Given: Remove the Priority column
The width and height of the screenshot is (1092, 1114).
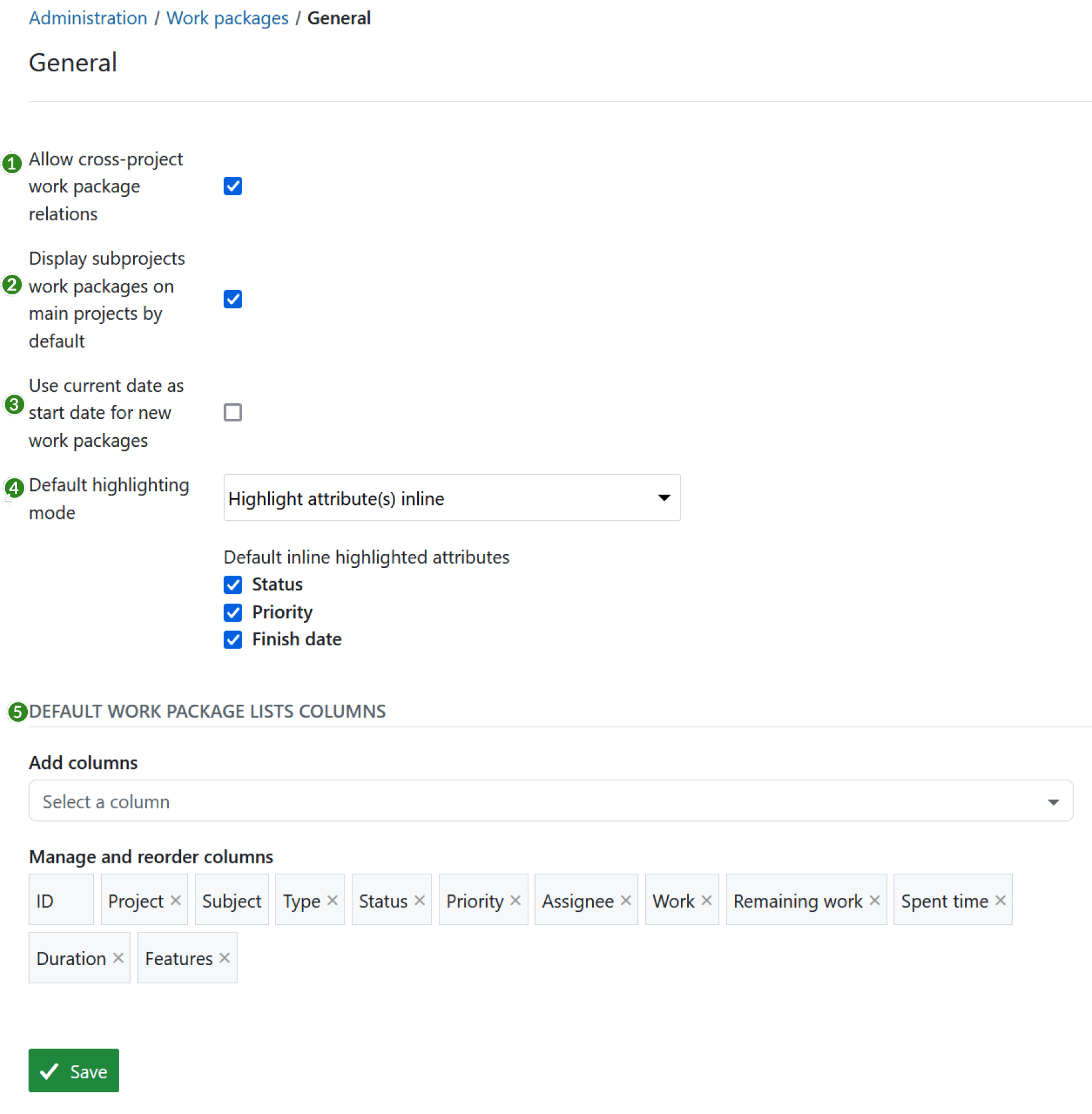Looking at the screenshot, I should [x=517, y=900].
